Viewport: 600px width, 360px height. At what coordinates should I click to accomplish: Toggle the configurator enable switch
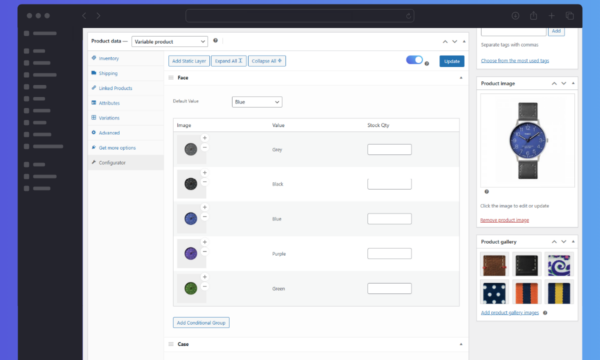coord(414,60)
